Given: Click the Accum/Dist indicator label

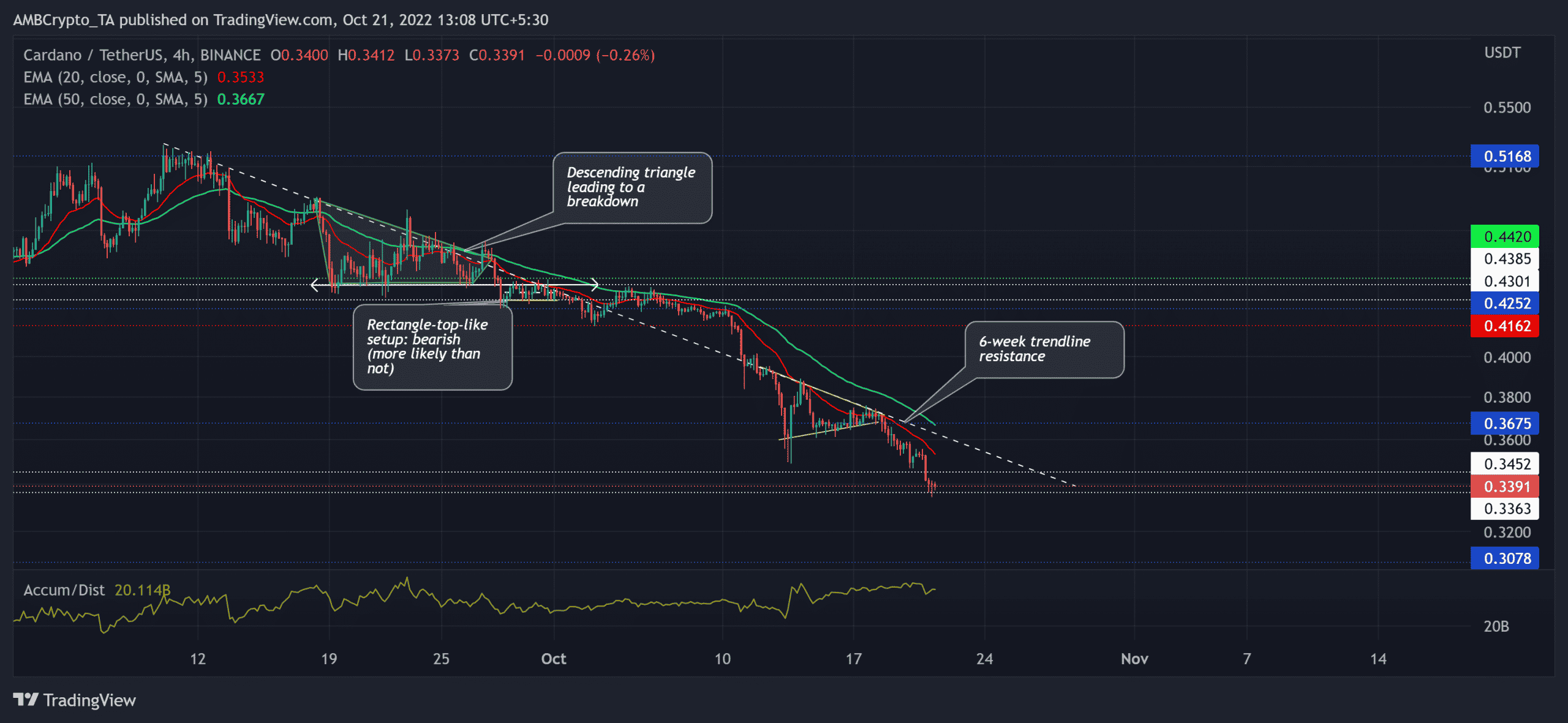Looking at the screenshot, I should click(64, 590).
